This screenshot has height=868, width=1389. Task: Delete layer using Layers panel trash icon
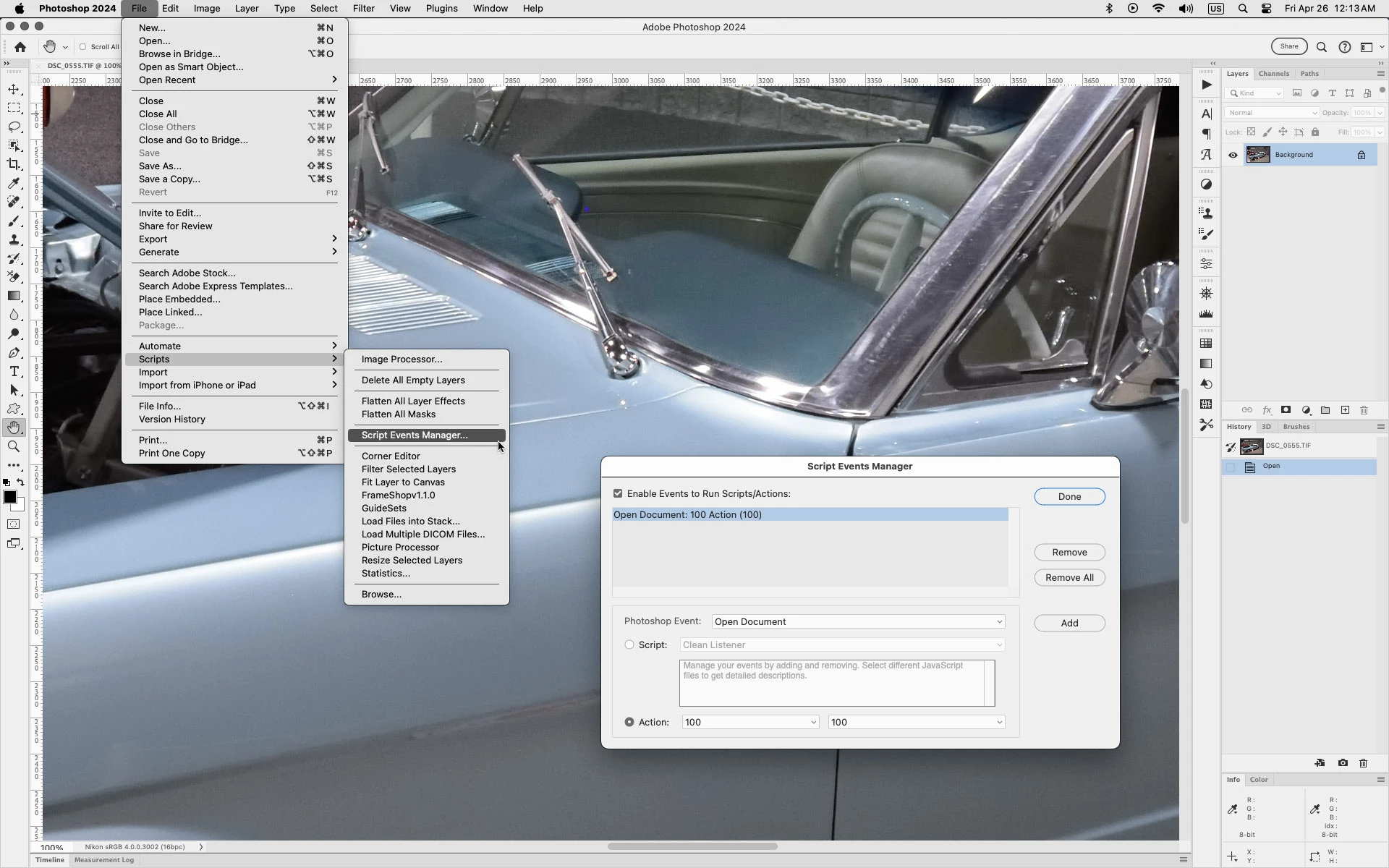tap(1364, 410)
